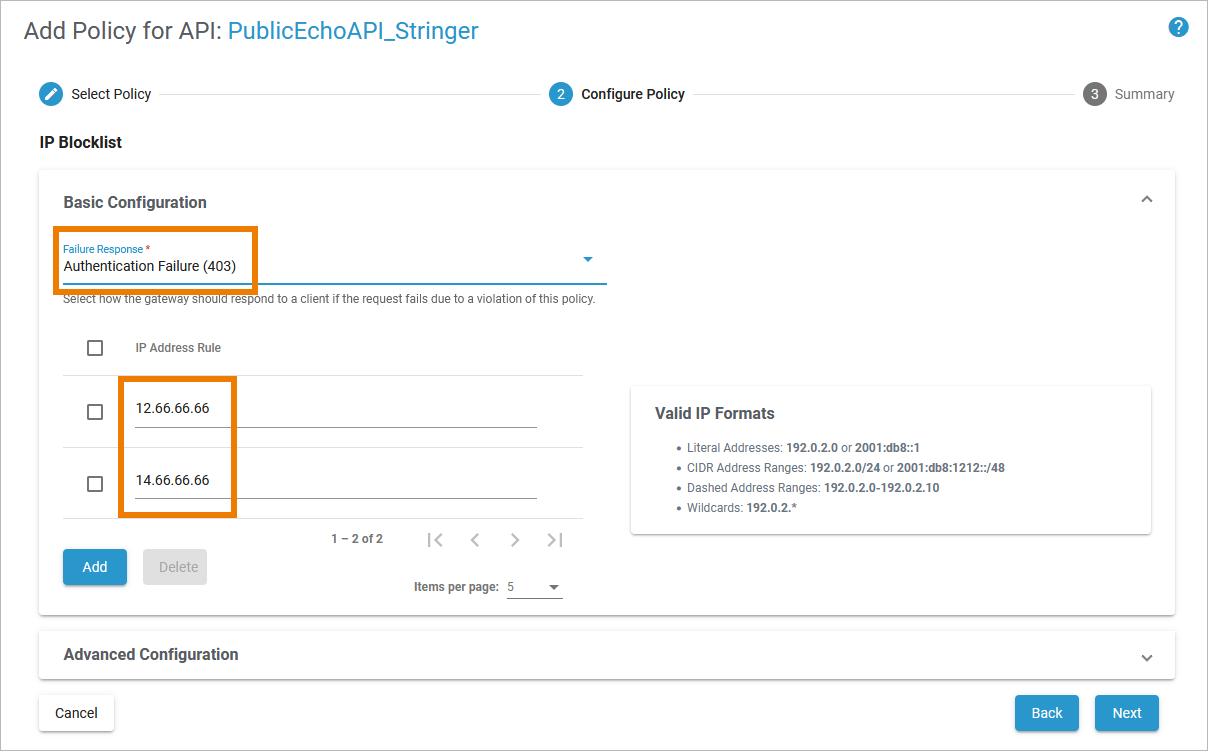Toggle the select-all IP Address Rule checkbox

[x=95, y=348]
